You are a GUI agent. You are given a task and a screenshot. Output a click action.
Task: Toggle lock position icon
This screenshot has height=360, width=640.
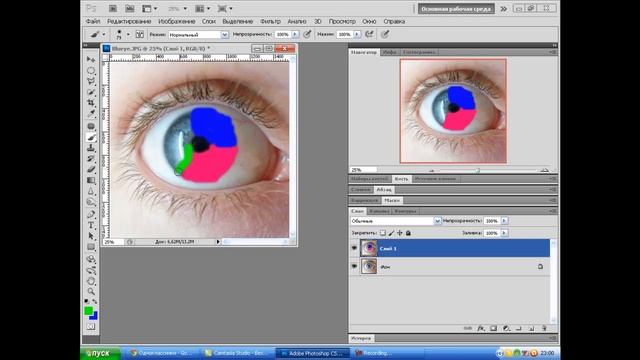coord(400,233)
